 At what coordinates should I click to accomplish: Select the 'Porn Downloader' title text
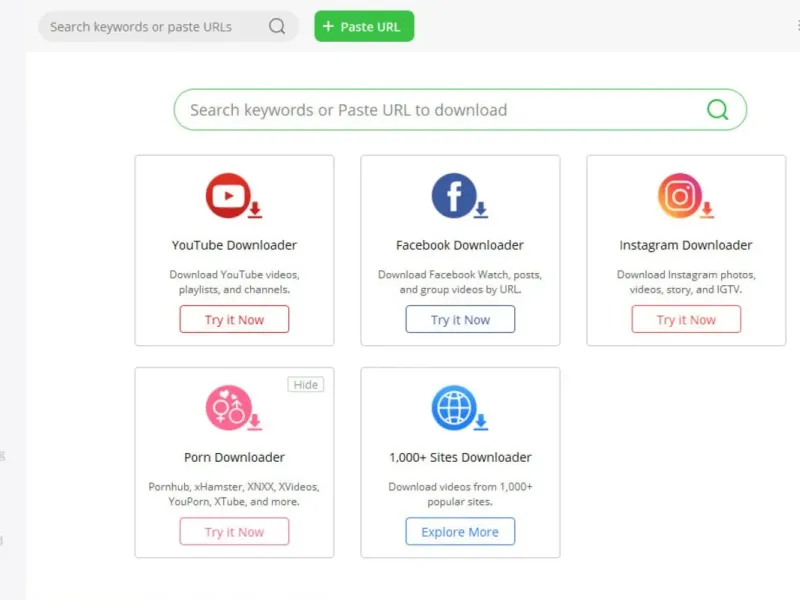coord(234,458)
